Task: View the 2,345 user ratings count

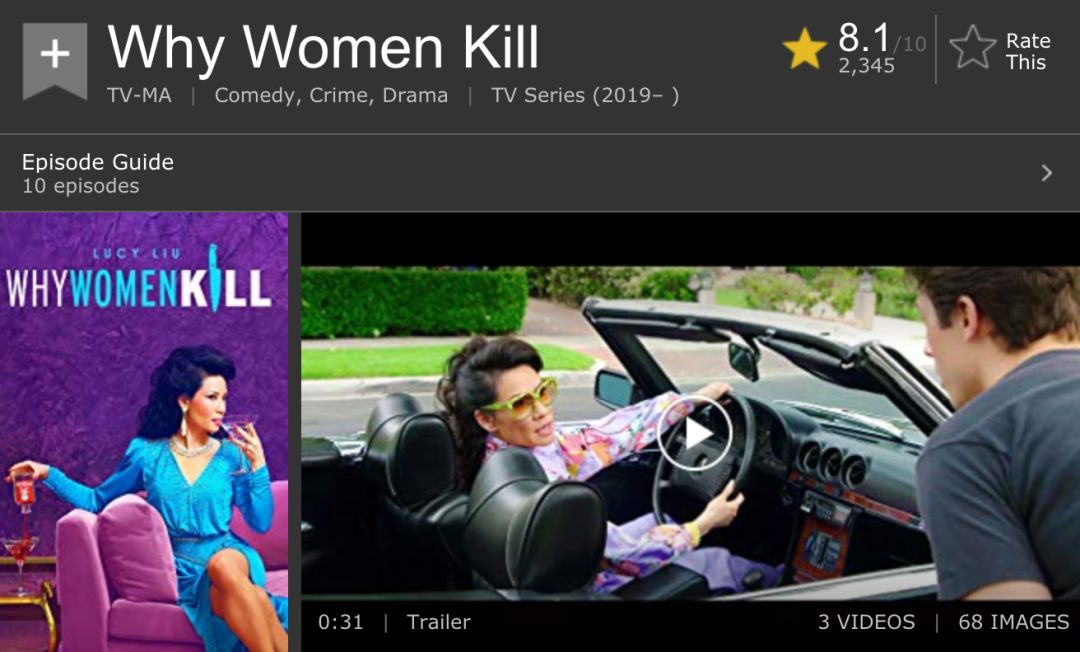Action: click(x=866, y=66)
